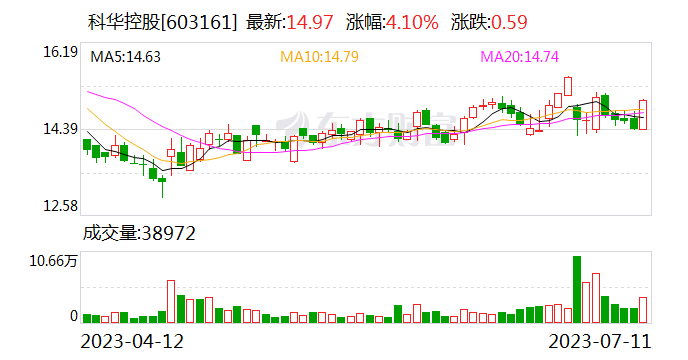This screenshot has height=360, width=688.
Task: Click the last red candlestick on the right
Action: tap(643, 115)
